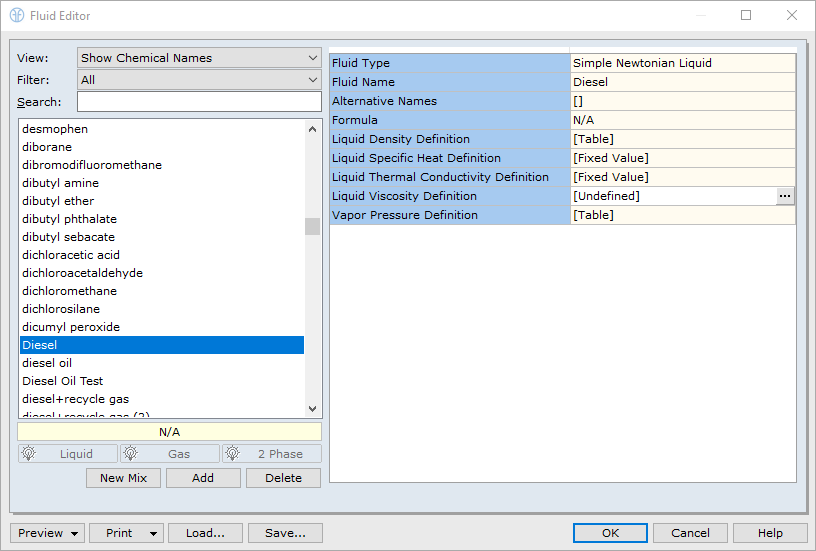Click the Liquid Viscosity Definition label cell
This screenshot has width=816, height=551.
click(450, 196)
